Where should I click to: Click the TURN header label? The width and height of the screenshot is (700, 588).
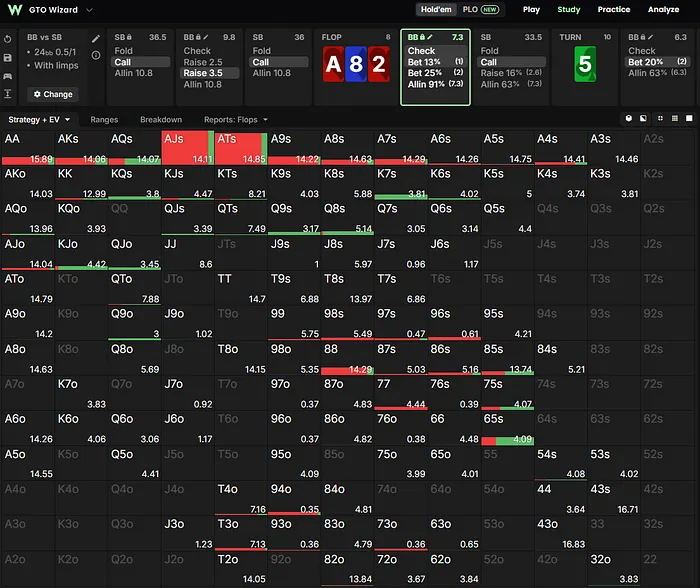pyautogui.click(x=571, y=38)
